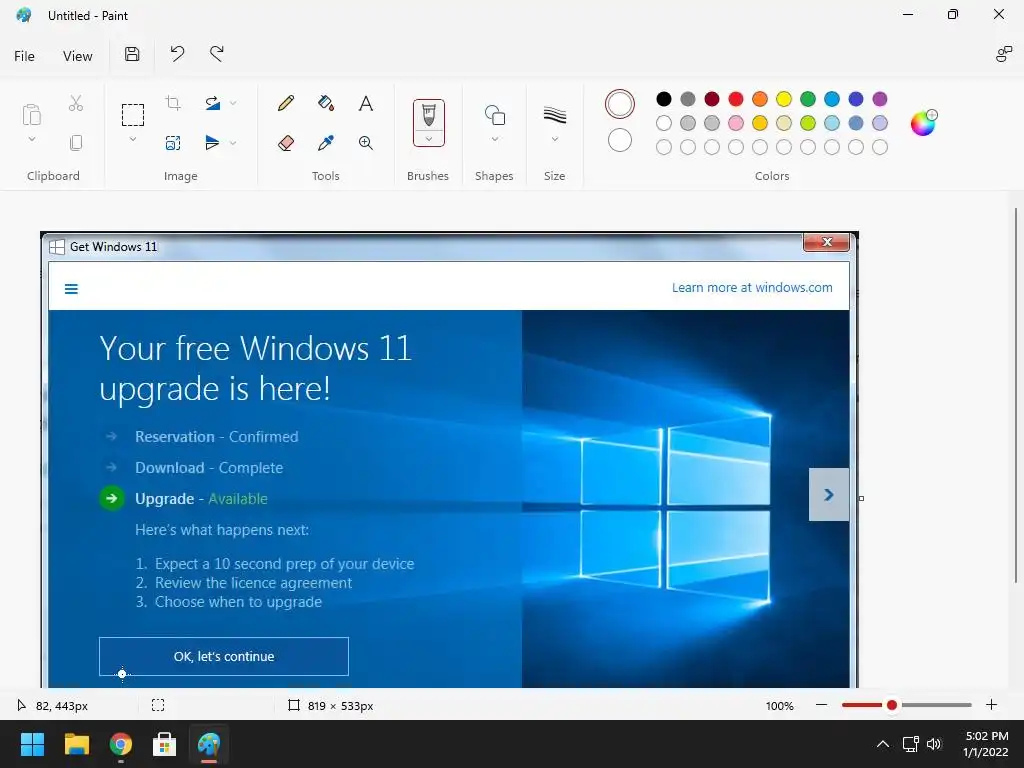Undo the last action

pyautogui.click(x=177, y=54)
